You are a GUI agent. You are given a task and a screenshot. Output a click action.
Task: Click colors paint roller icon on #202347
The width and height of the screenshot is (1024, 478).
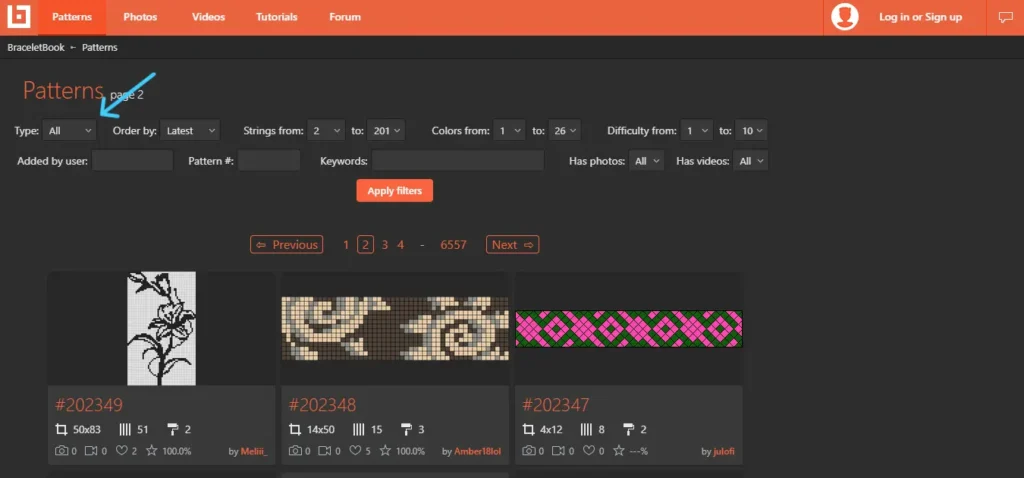point(630,429)
